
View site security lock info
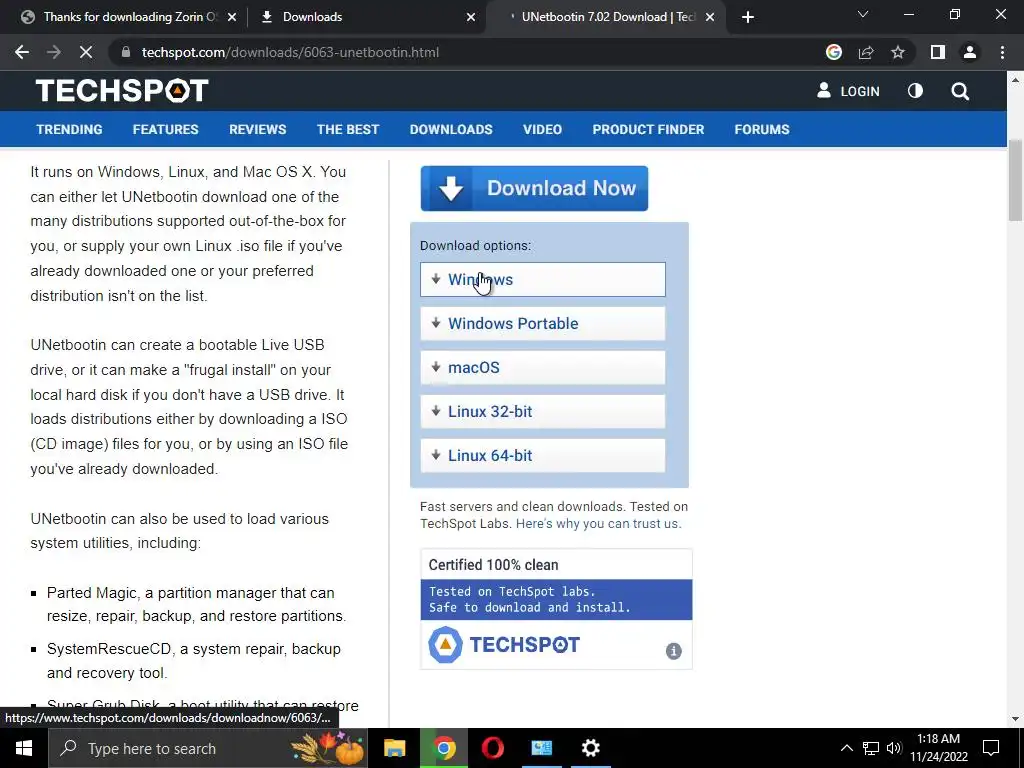point(126,52)
